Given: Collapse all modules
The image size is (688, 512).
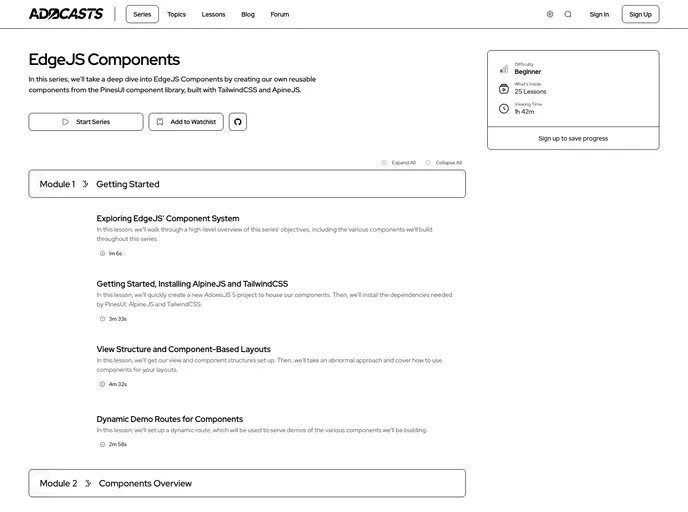Looking at the screenshot, I should pyautogui.click(x=443, y=162).
